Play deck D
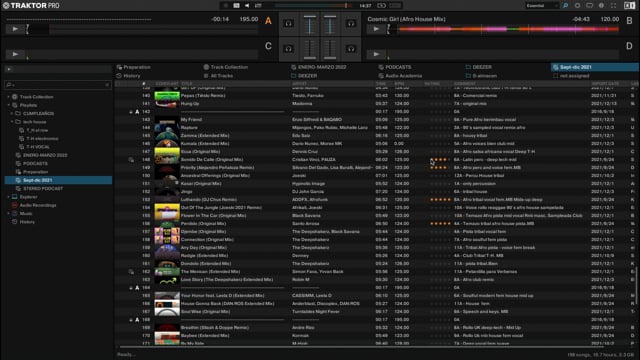The height and width of the screenshot is (360, 640). click(376, 54)
